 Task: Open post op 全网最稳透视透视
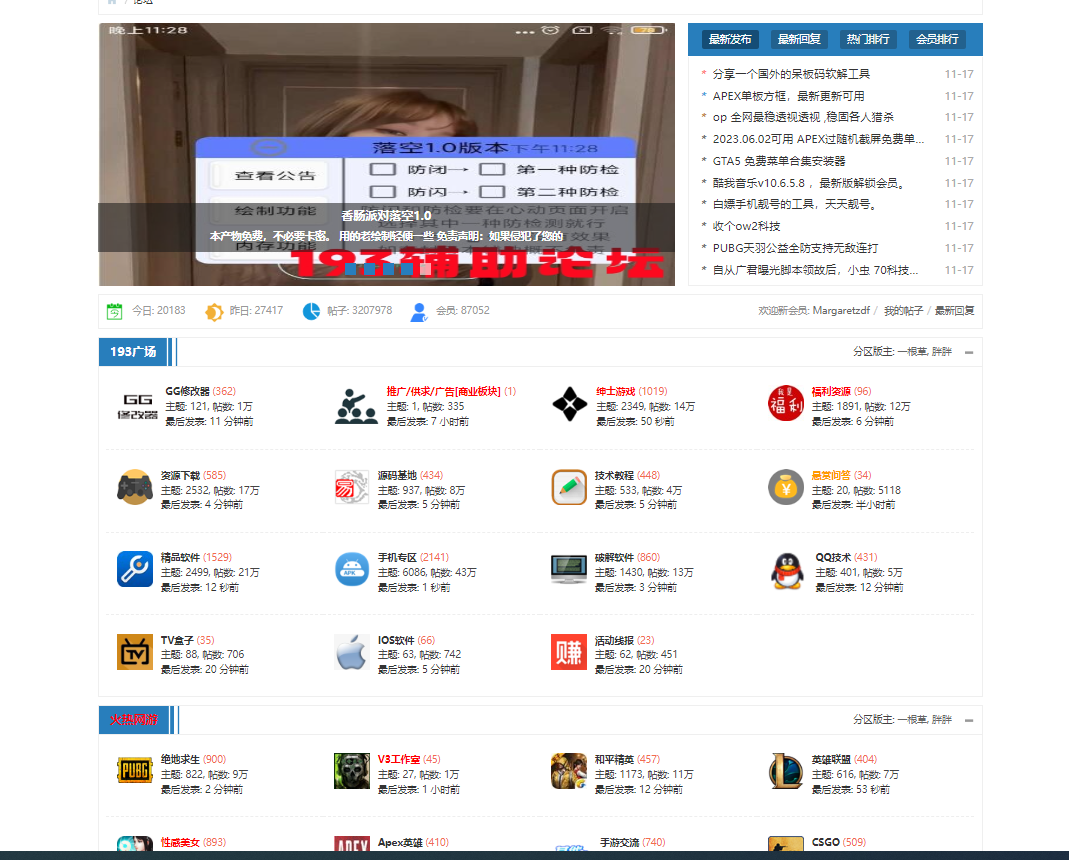pyautogui.click(x=803, y=117)
